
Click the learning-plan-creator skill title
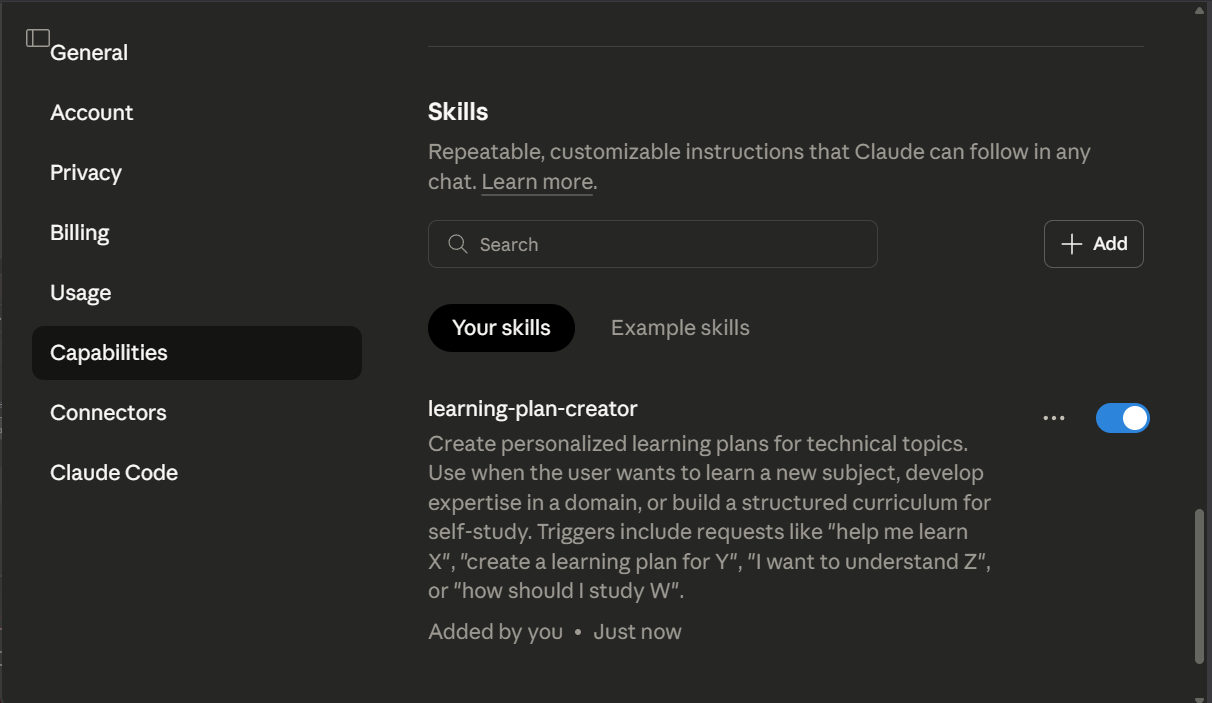coord(532,408)
